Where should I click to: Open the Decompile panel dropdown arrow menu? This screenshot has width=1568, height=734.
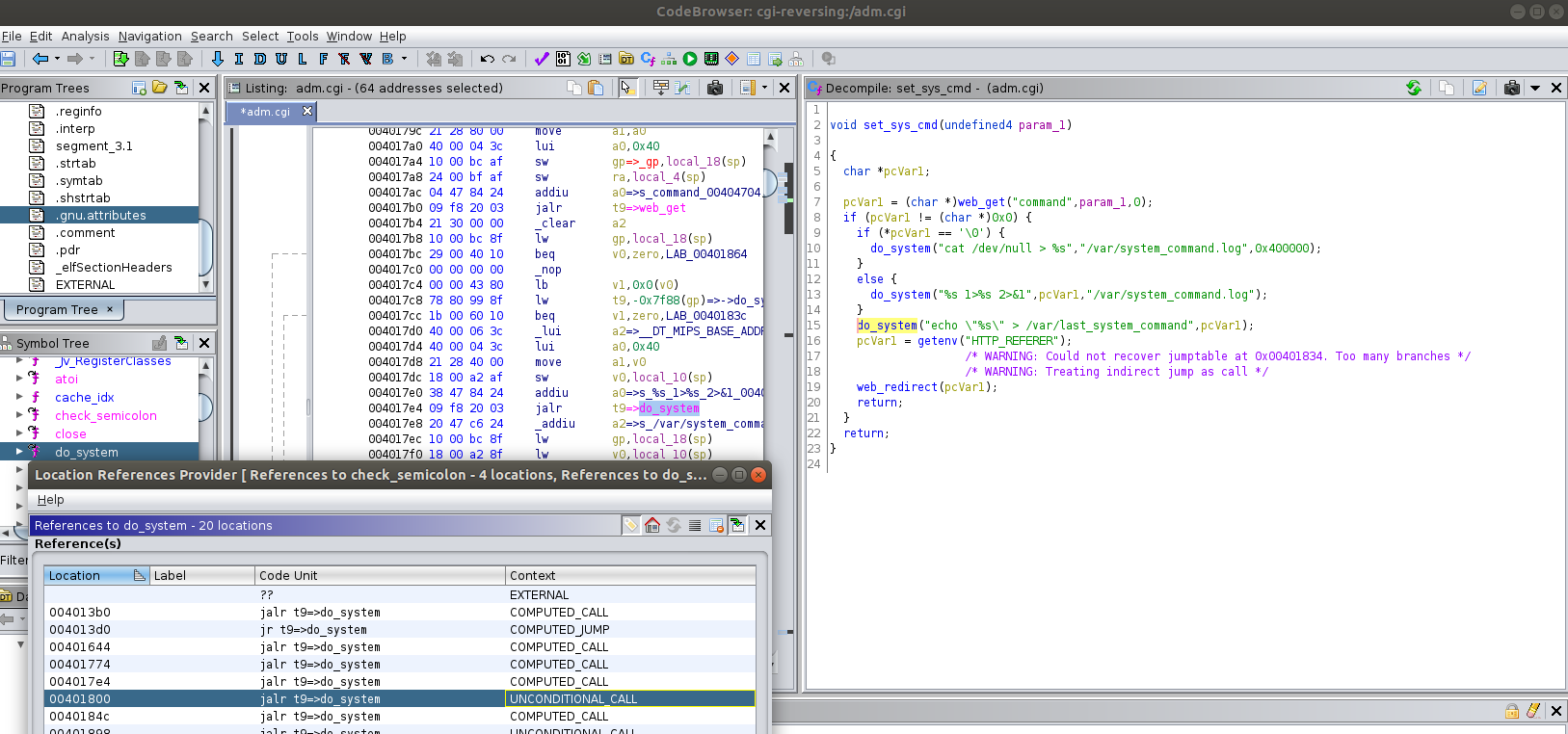[1535, 88]
